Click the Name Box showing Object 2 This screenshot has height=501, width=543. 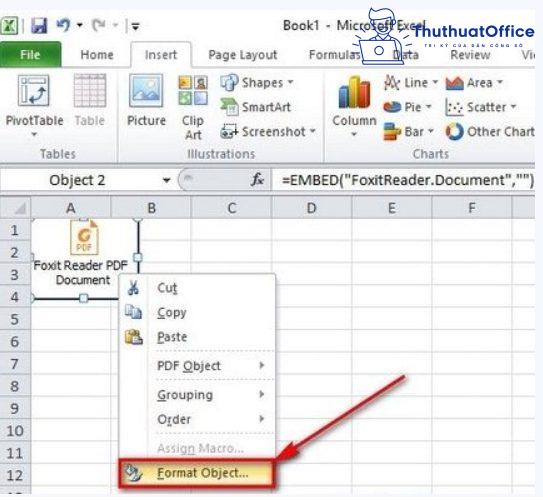point(77,180)
